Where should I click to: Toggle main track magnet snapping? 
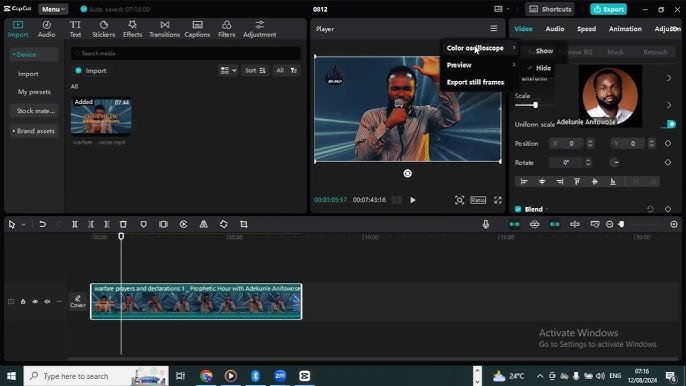(x=514, y=224)
